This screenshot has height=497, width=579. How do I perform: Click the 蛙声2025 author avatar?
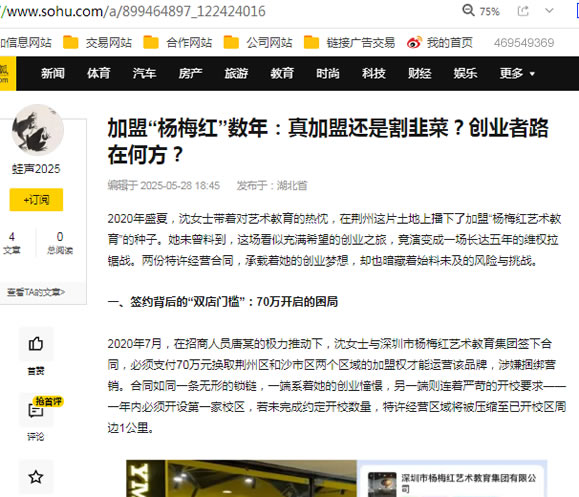click(x=38, y=130)
